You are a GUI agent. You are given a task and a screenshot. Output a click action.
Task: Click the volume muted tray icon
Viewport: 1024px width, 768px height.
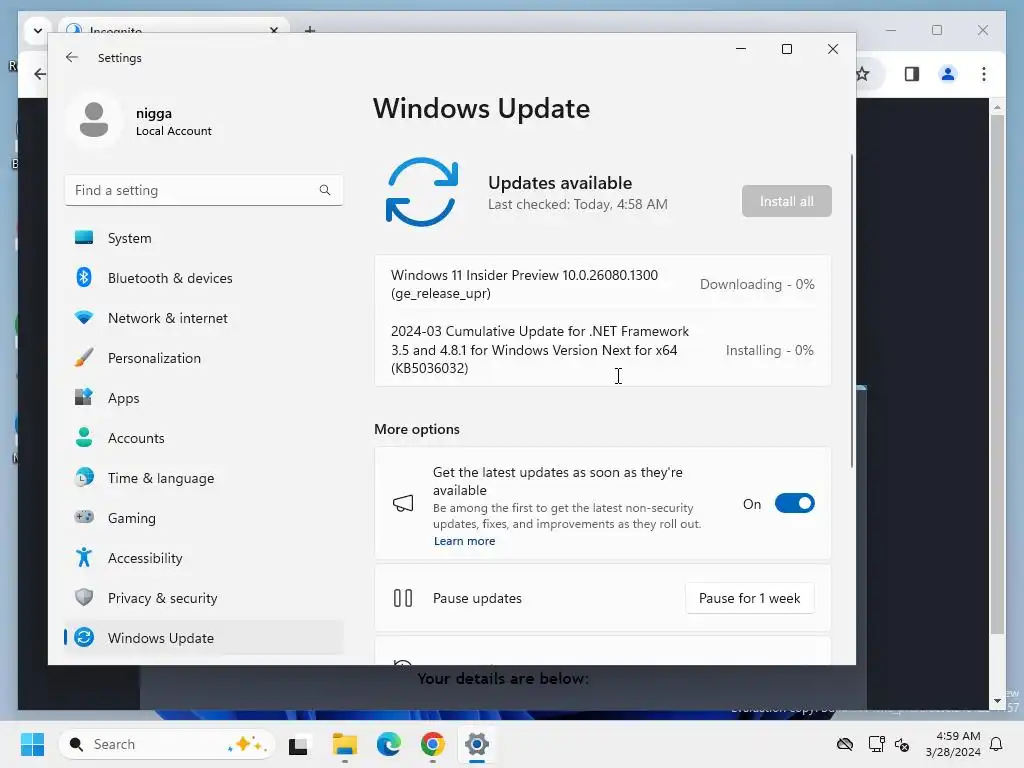point(902,744)
